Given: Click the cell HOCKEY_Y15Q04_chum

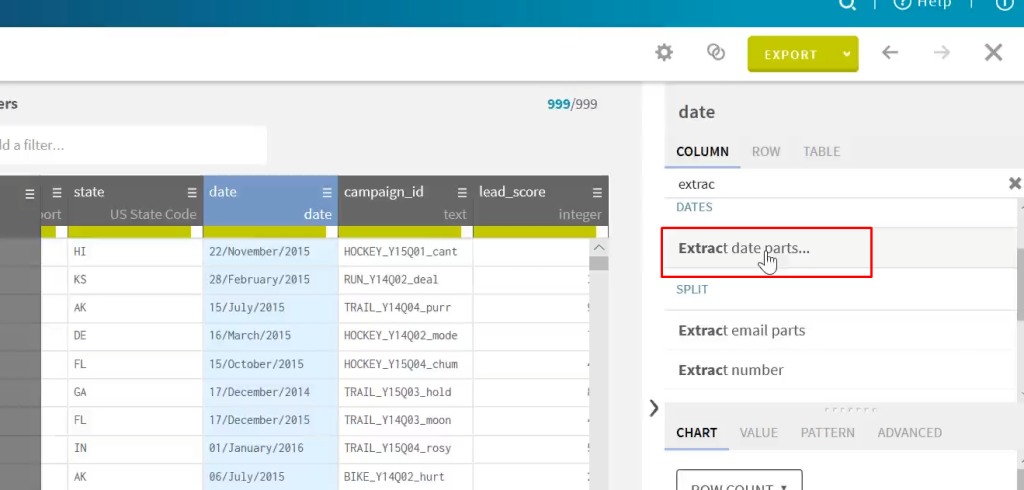Looking at the screenshot, I should tap(406, 364).
